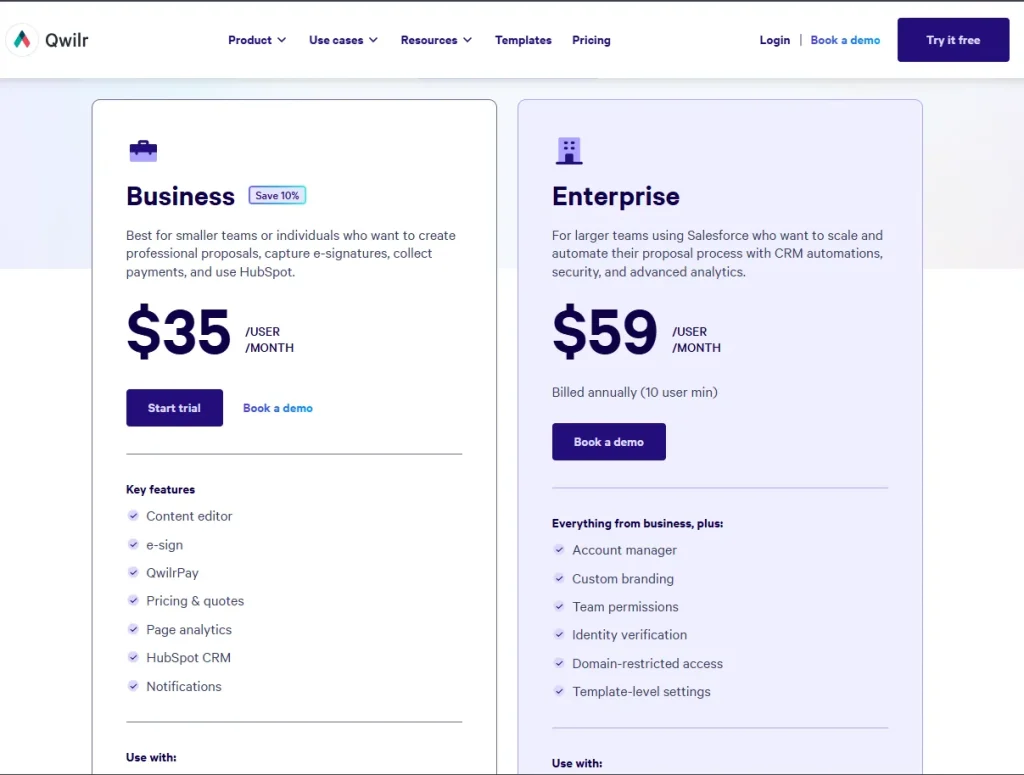Image resolution: width=1024 pixels, height=775 pixels.
Task: Click the Business plan briefcase icon
Action: click(x=143, y=151)
